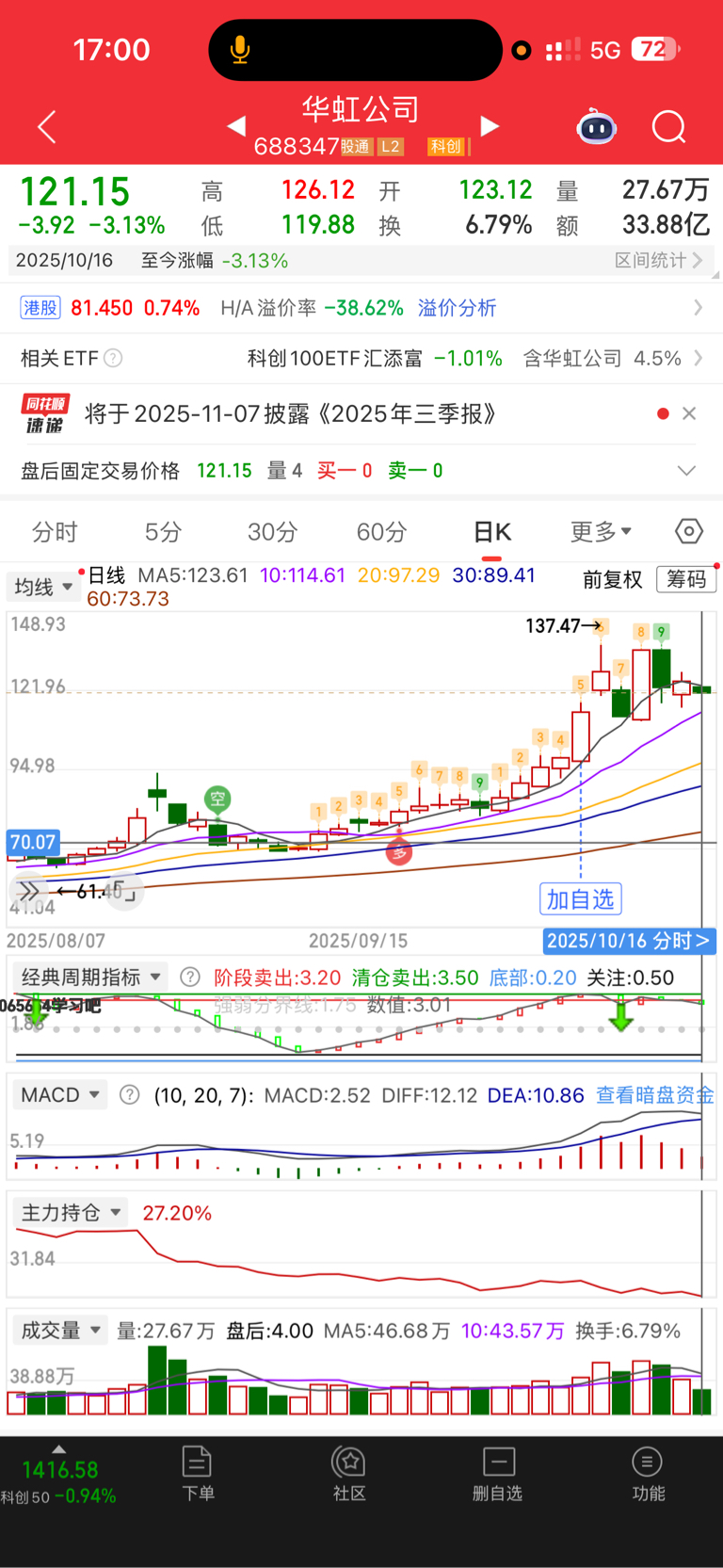This screenshot has height=1568, width=723.
Task: Open the 更多 periods dropdown
Action: pos(601,532)
